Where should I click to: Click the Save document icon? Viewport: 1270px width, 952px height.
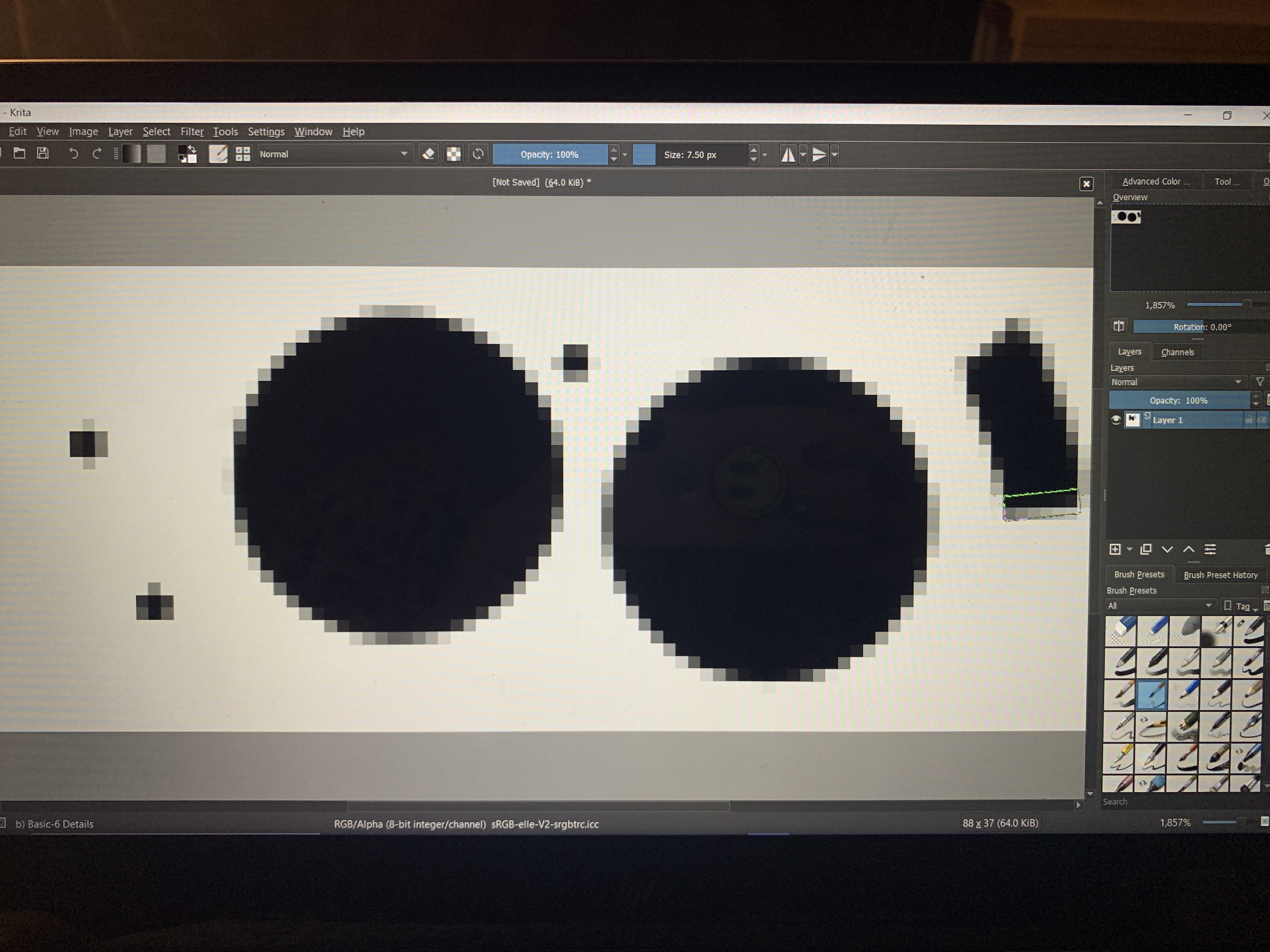43,153
